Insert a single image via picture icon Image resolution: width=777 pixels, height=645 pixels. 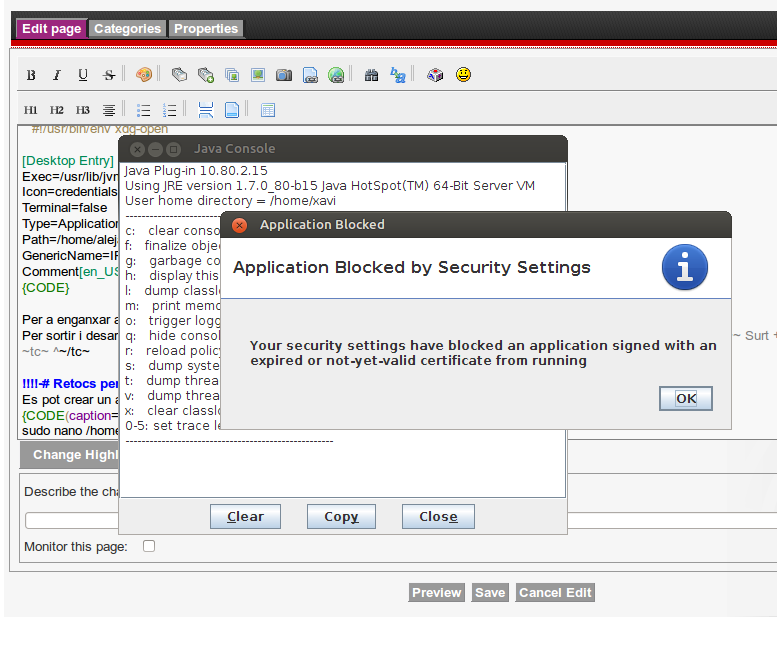coord(258,75)
